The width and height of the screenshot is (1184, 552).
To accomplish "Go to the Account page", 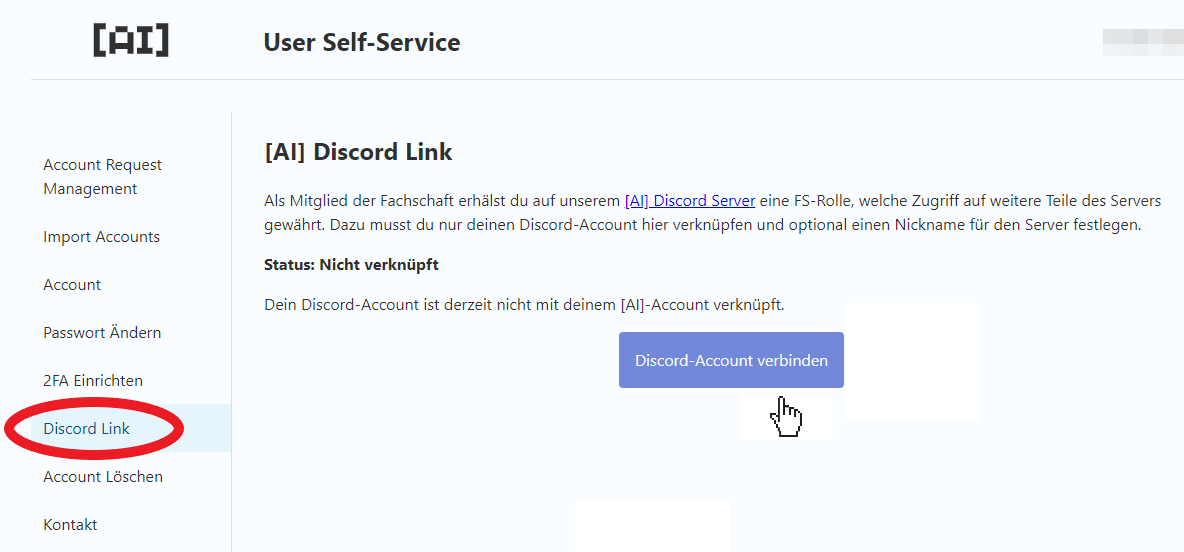I will point(72,285).
